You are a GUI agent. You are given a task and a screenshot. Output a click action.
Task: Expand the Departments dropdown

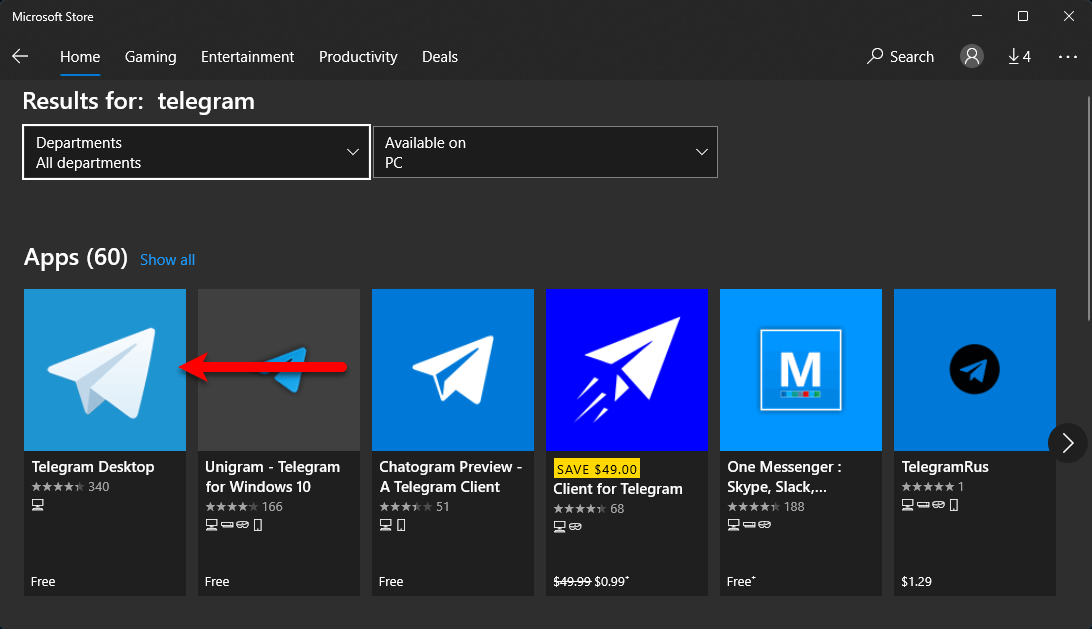196,152
